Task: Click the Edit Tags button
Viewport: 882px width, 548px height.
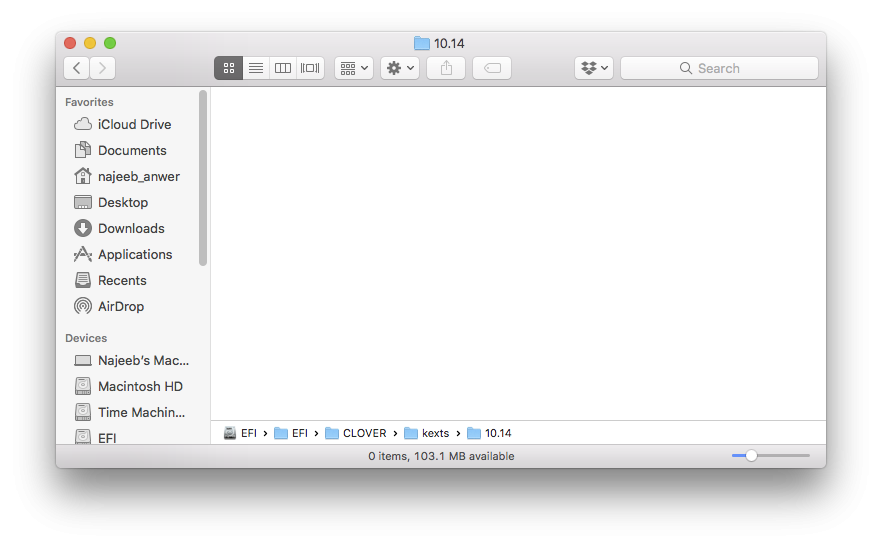Action: point(492,68)
